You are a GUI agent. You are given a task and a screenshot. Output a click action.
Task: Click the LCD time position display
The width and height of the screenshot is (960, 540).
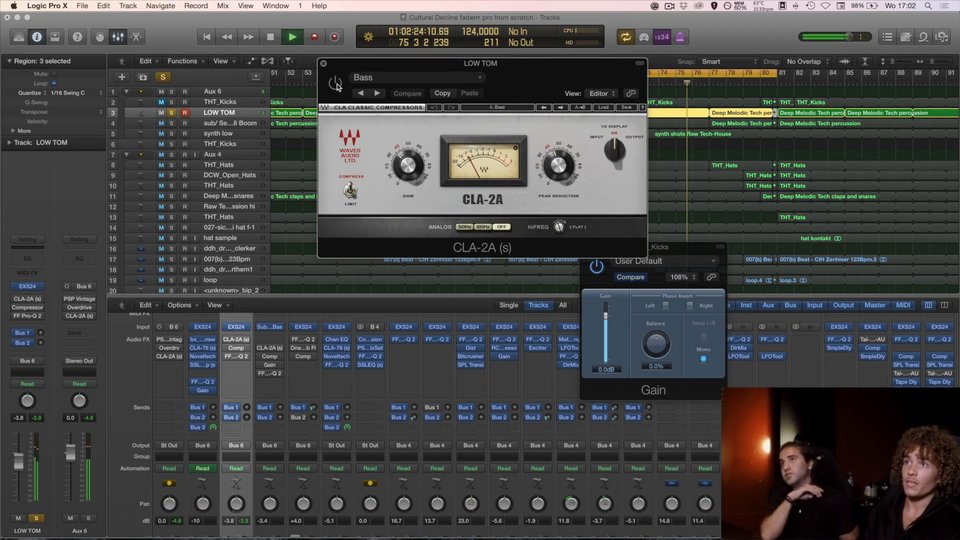[x=419, y=31]
